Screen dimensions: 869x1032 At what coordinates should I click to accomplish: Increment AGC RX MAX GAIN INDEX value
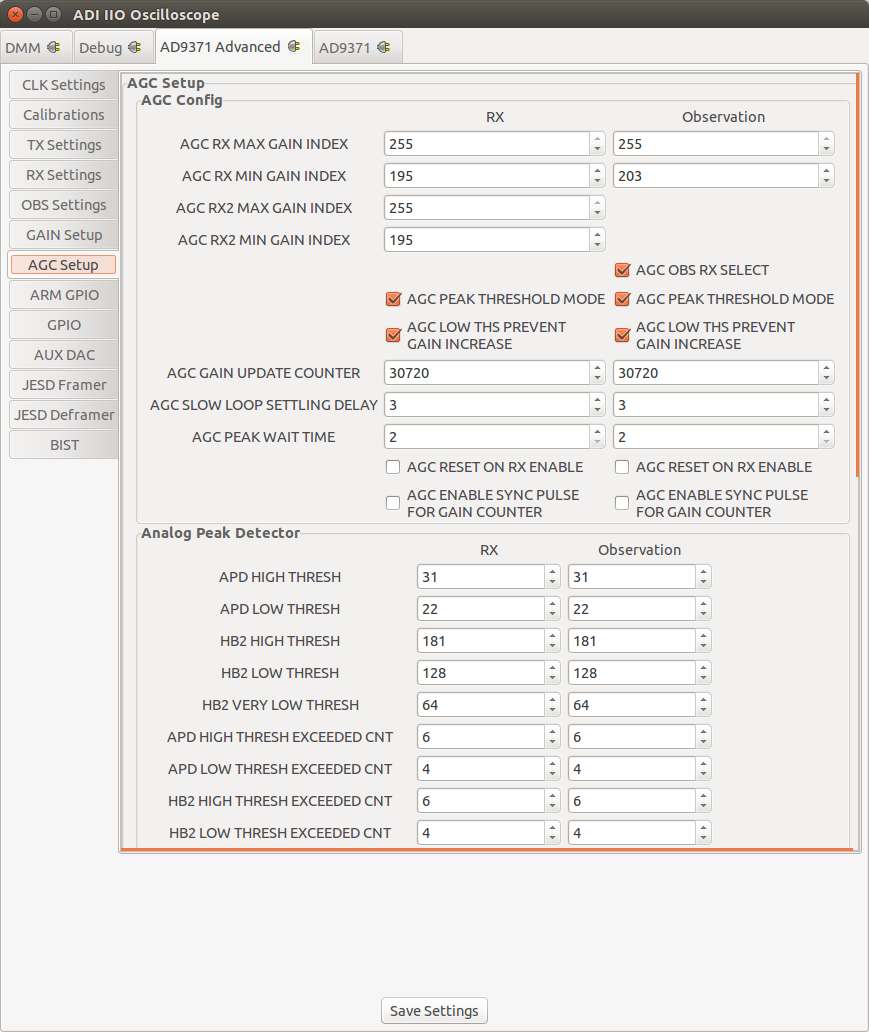597,139
